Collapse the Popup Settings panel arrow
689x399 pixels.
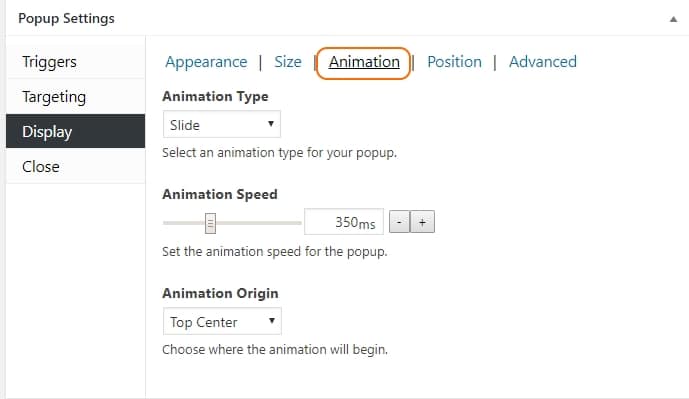[x=673, y=19]
